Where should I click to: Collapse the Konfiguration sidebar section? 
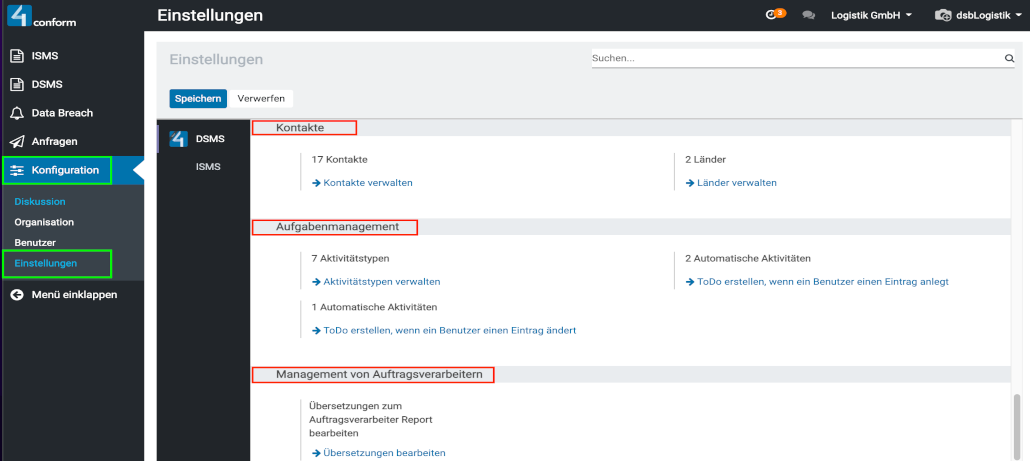[65, 170]
